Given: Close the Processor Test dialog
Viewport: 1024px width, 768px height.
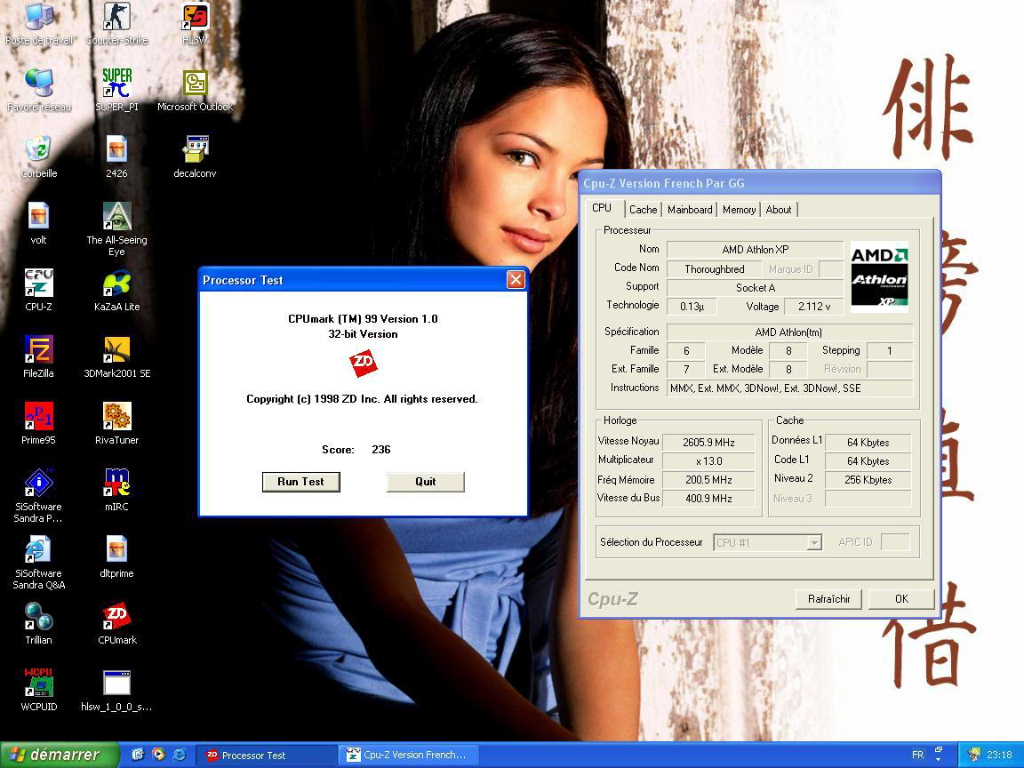Looking at the screenshot, I should pos(515,280).
